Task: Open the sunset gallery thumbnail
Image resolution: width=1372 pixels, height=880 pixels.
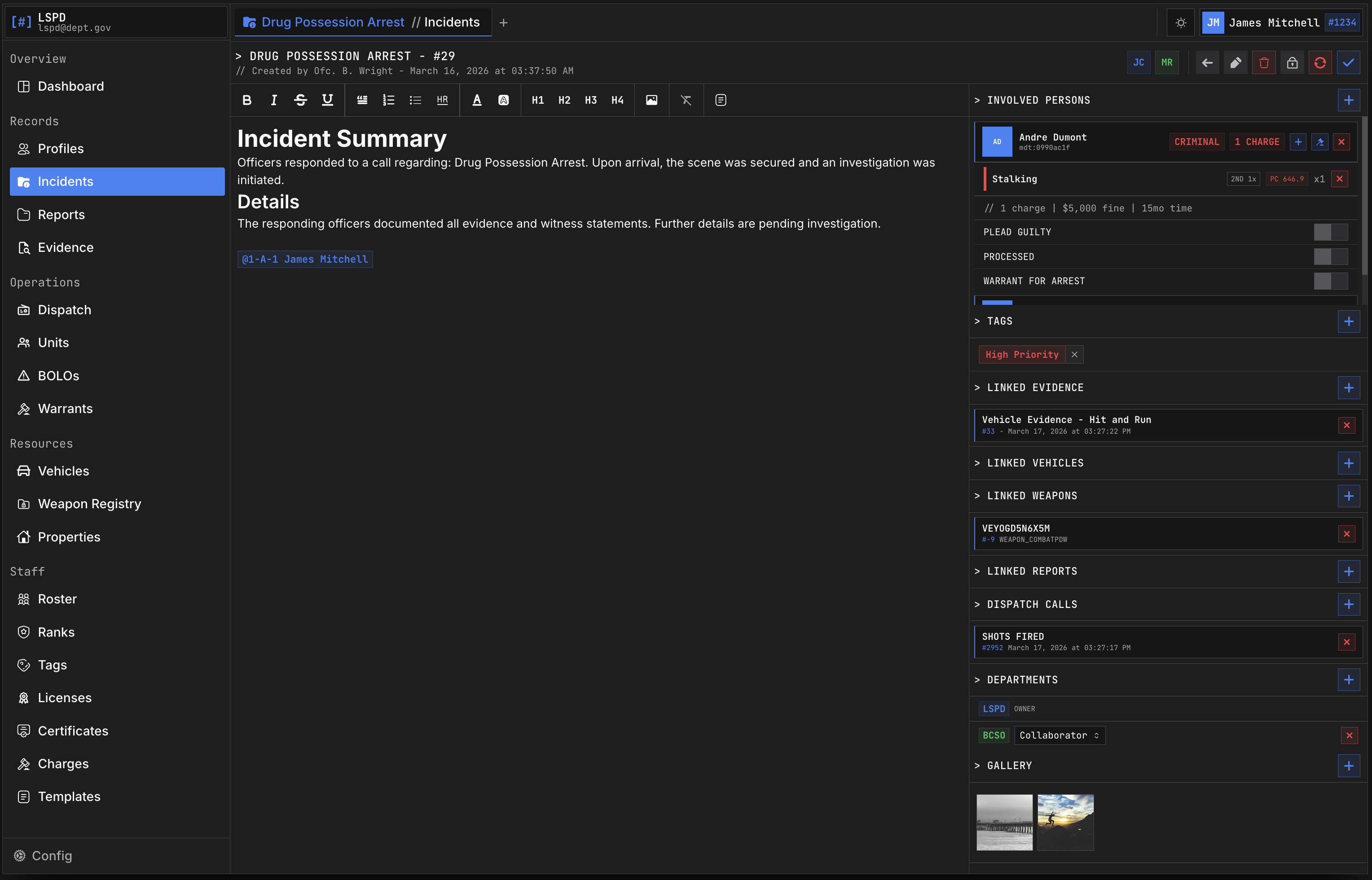Action: click(1065, 822)
